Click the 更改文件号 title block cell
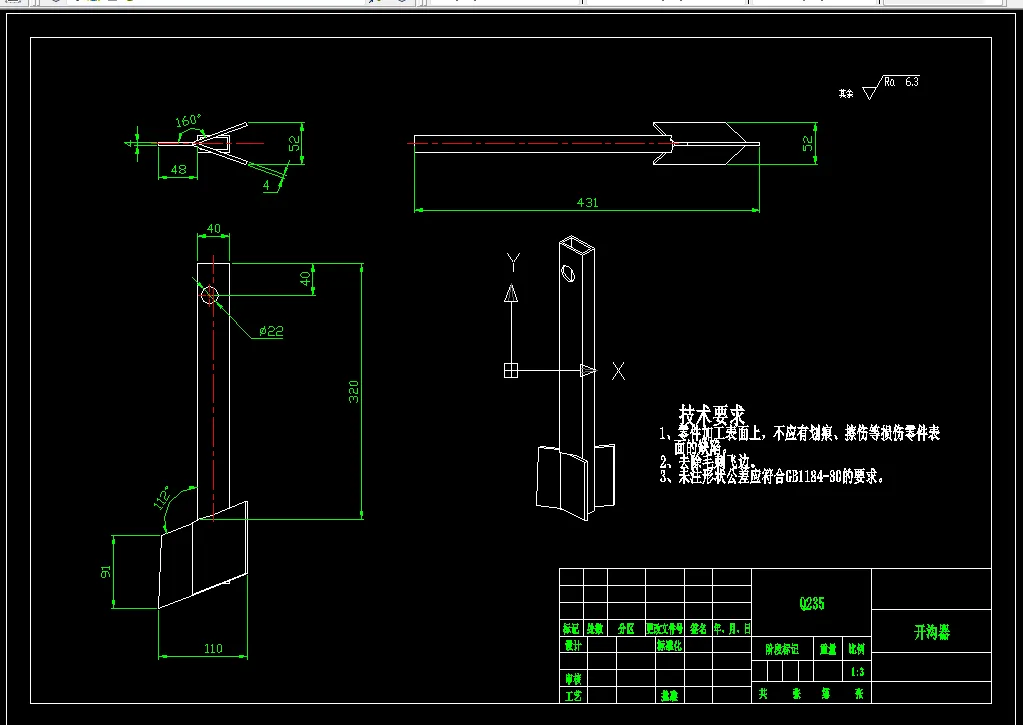 pos(665,628)
